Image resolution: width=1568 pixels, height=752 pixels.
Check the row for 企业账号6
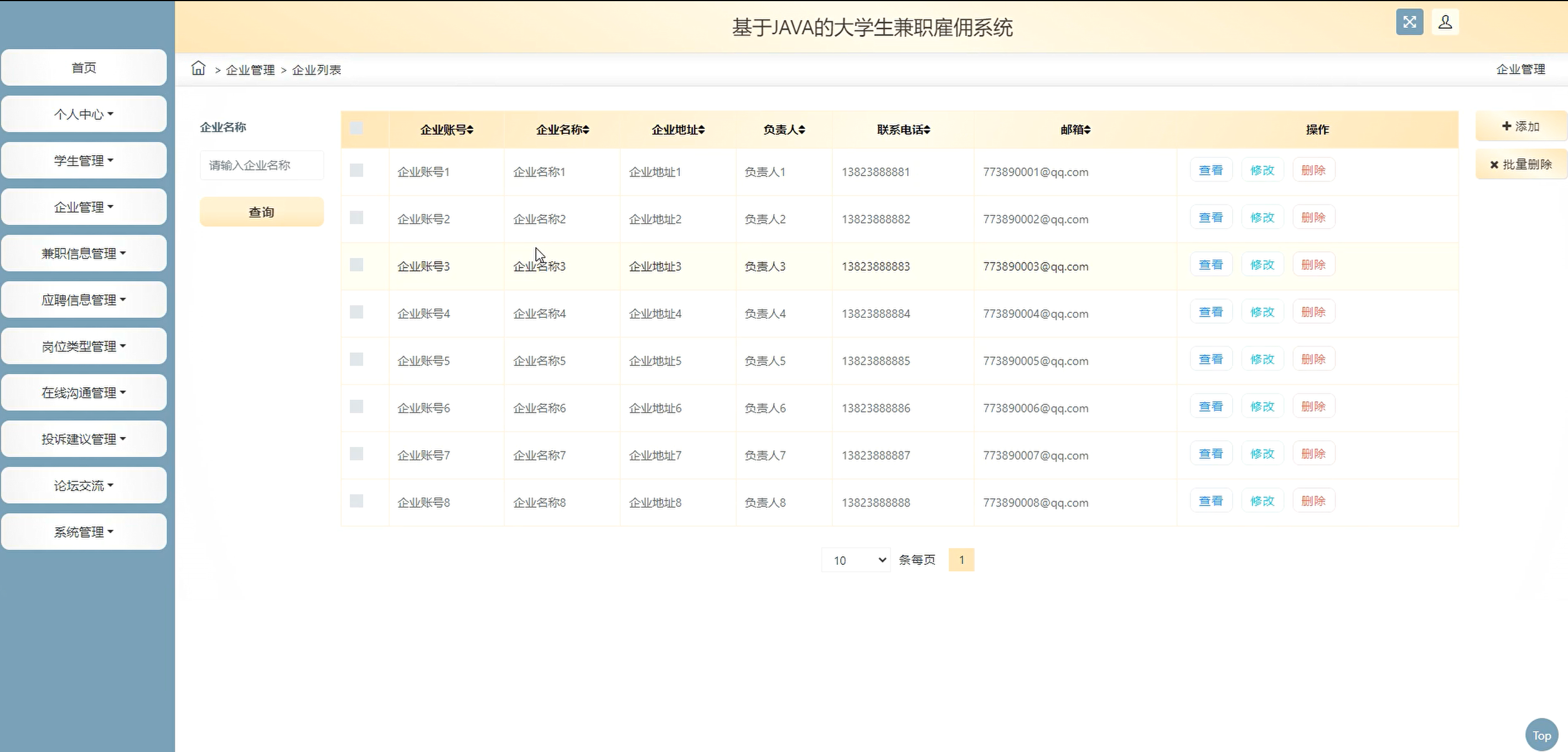click(356, 406)
